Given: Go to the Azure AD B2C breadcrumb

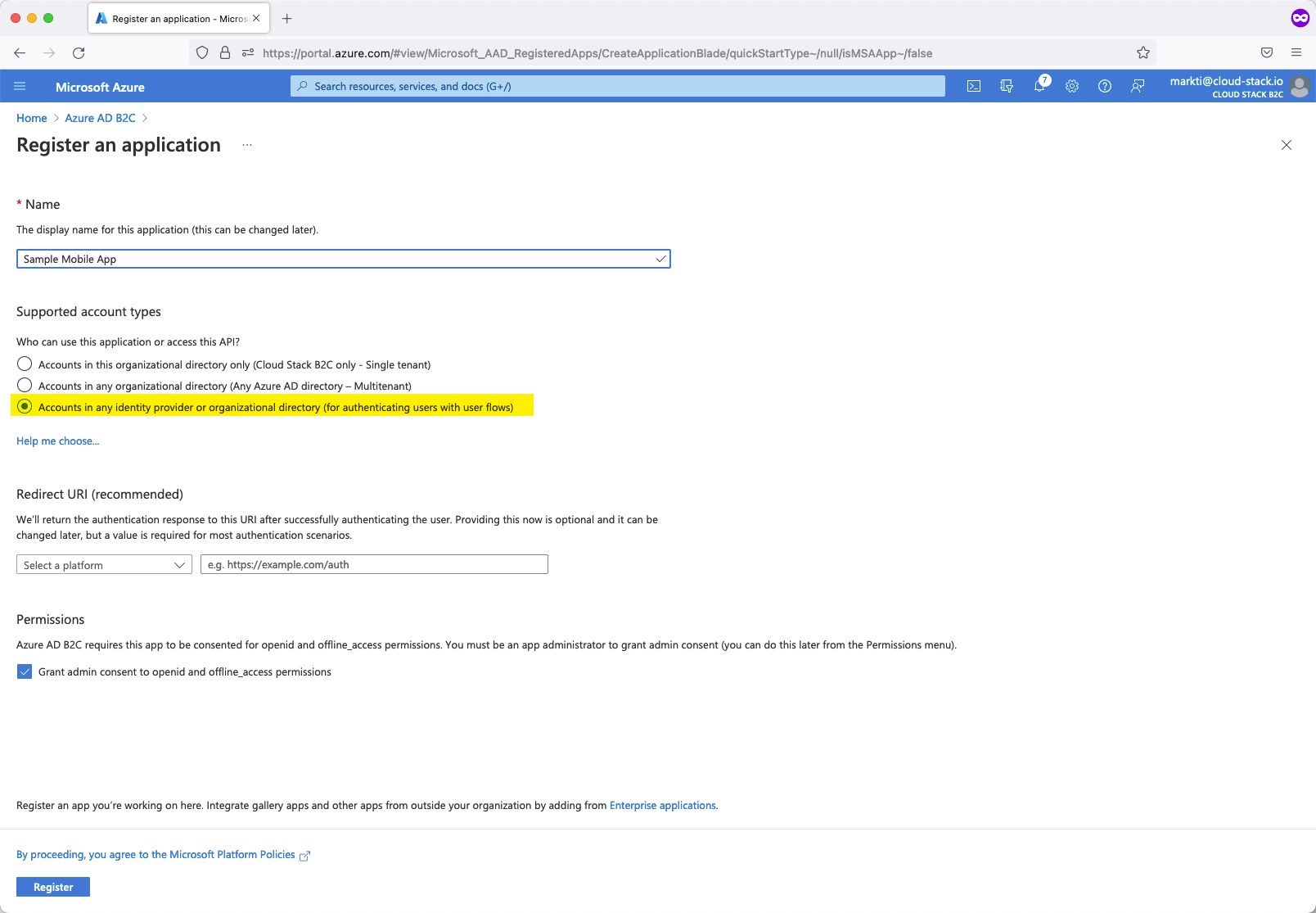Looking at the screenshot, I should [x=100, y=118].
